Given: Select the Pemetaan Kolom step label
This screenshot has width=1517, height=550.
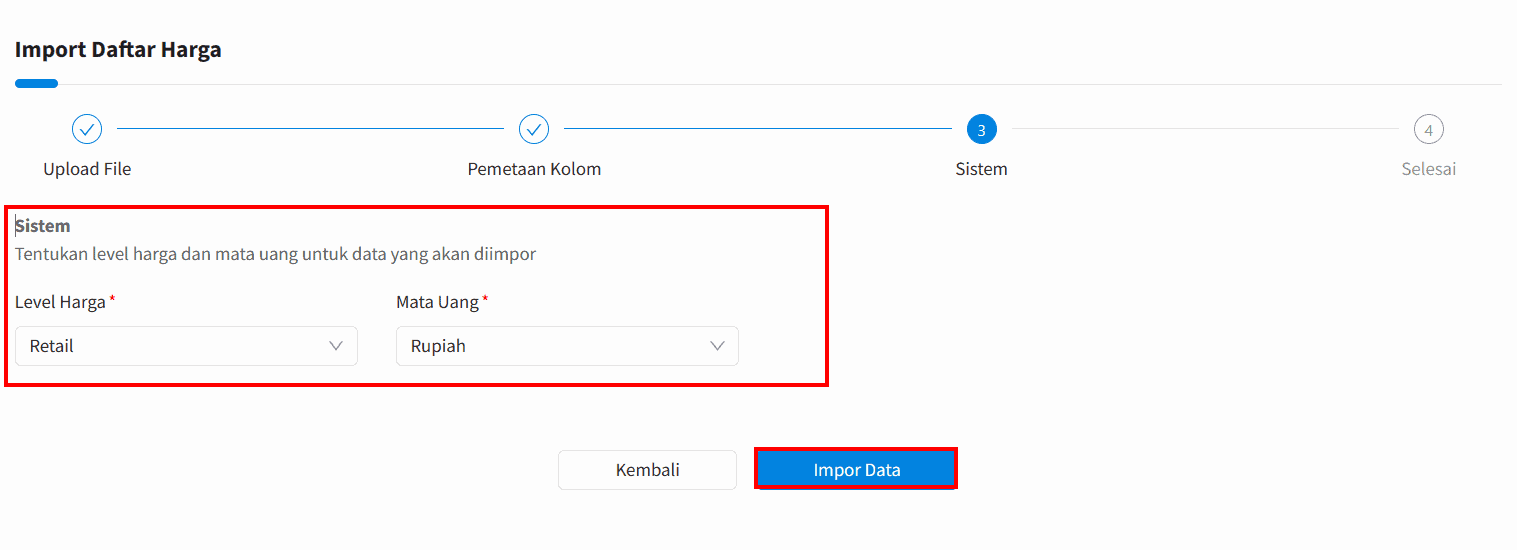Looking at the screenshot, I should tap(534, 169).
